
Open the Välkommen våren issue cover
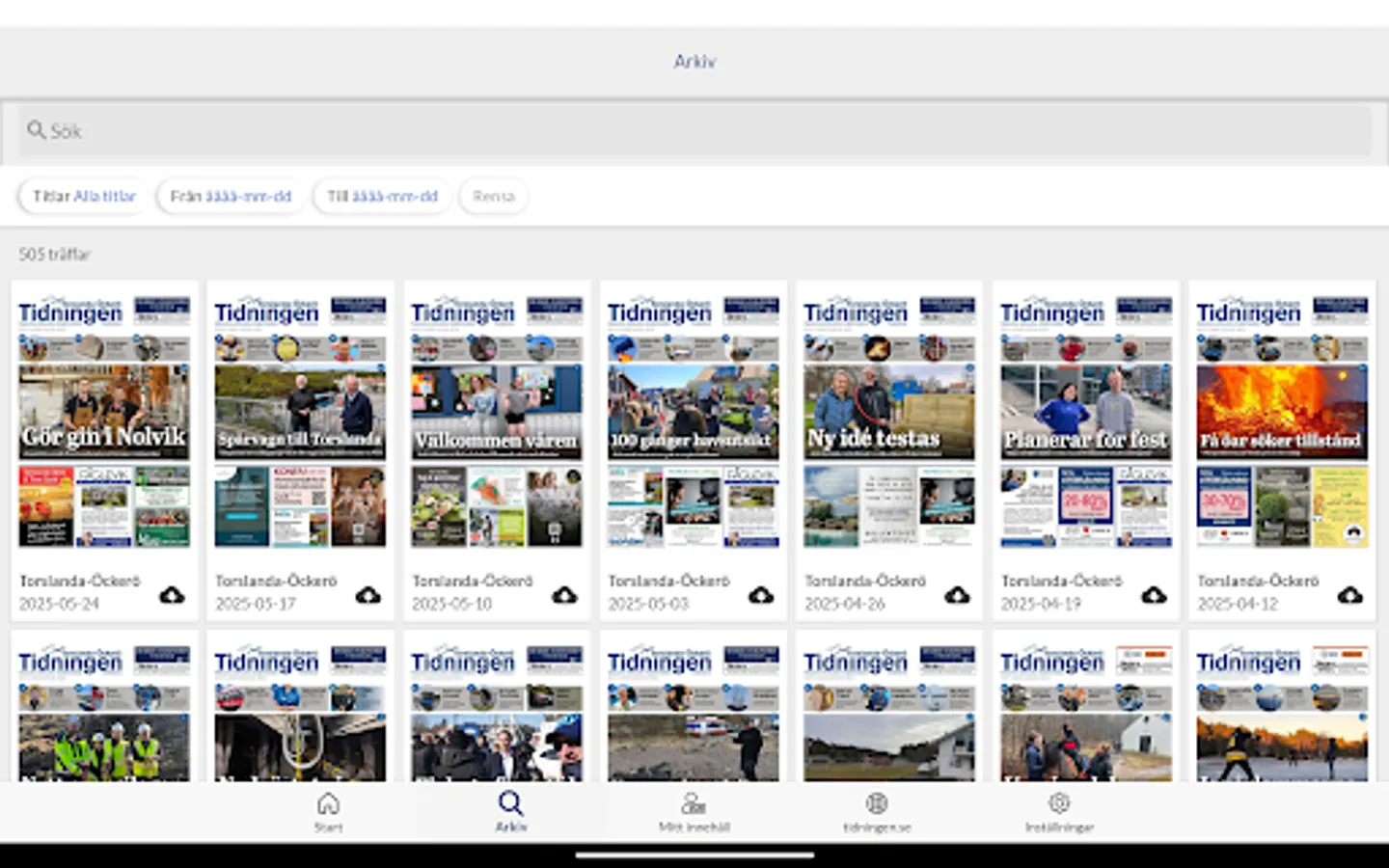(x=497, y=421)
